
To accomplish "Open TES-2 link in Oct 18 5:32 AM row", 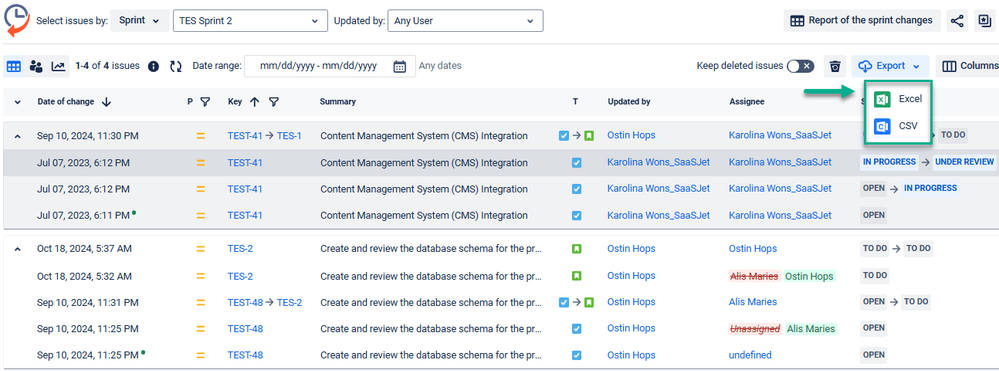I will [x=240, y=276].
